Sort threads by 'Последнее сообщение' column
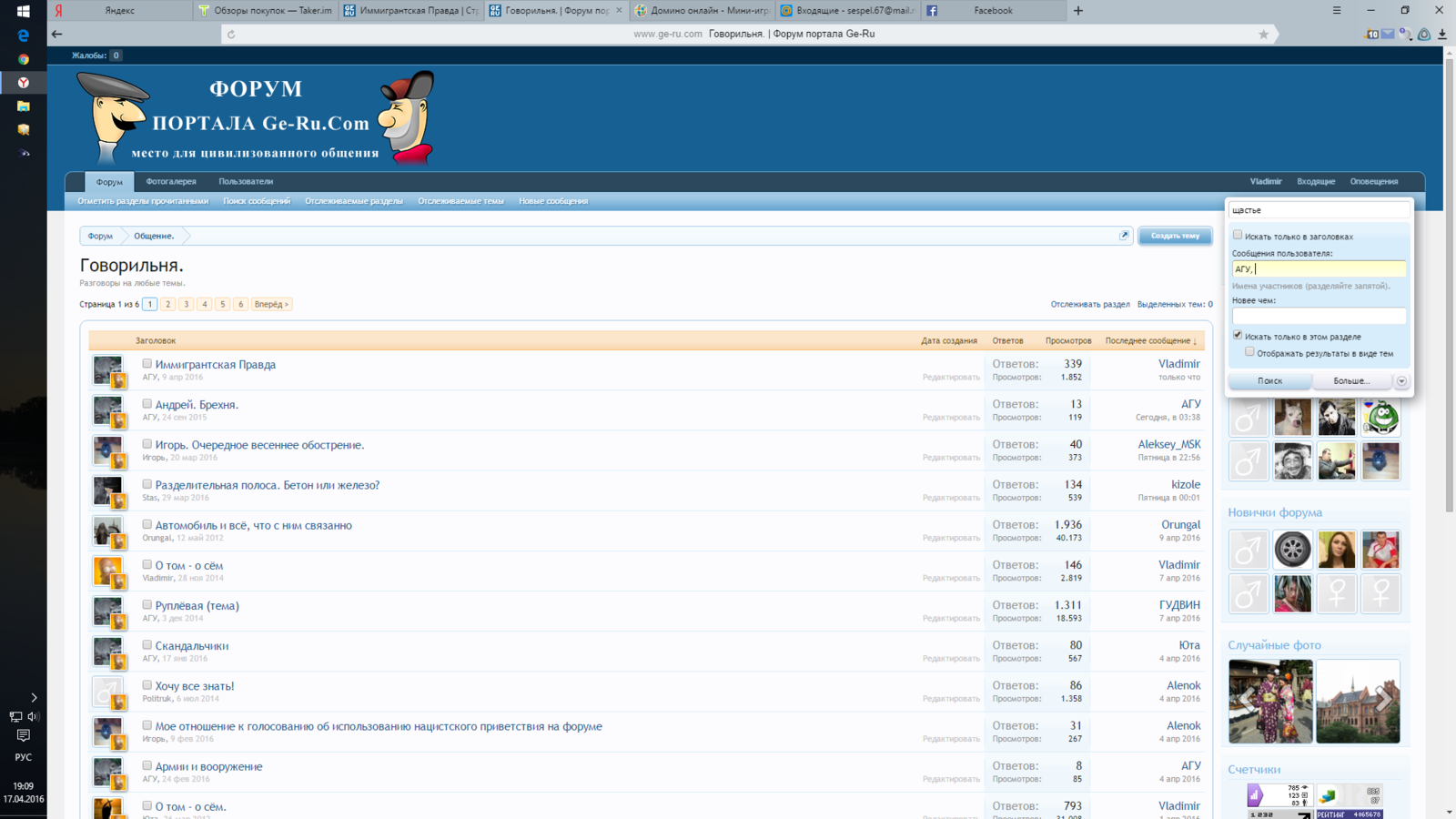The height and width of the screenshot is (819, 1456). click(1149, 341)
